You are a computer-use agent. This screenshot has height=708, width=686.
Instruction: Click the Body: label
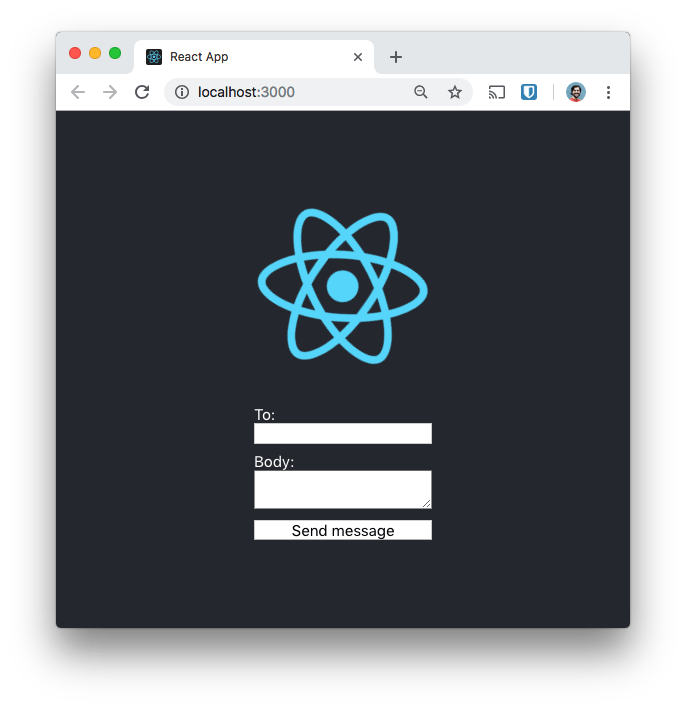[x=274, y=461]
